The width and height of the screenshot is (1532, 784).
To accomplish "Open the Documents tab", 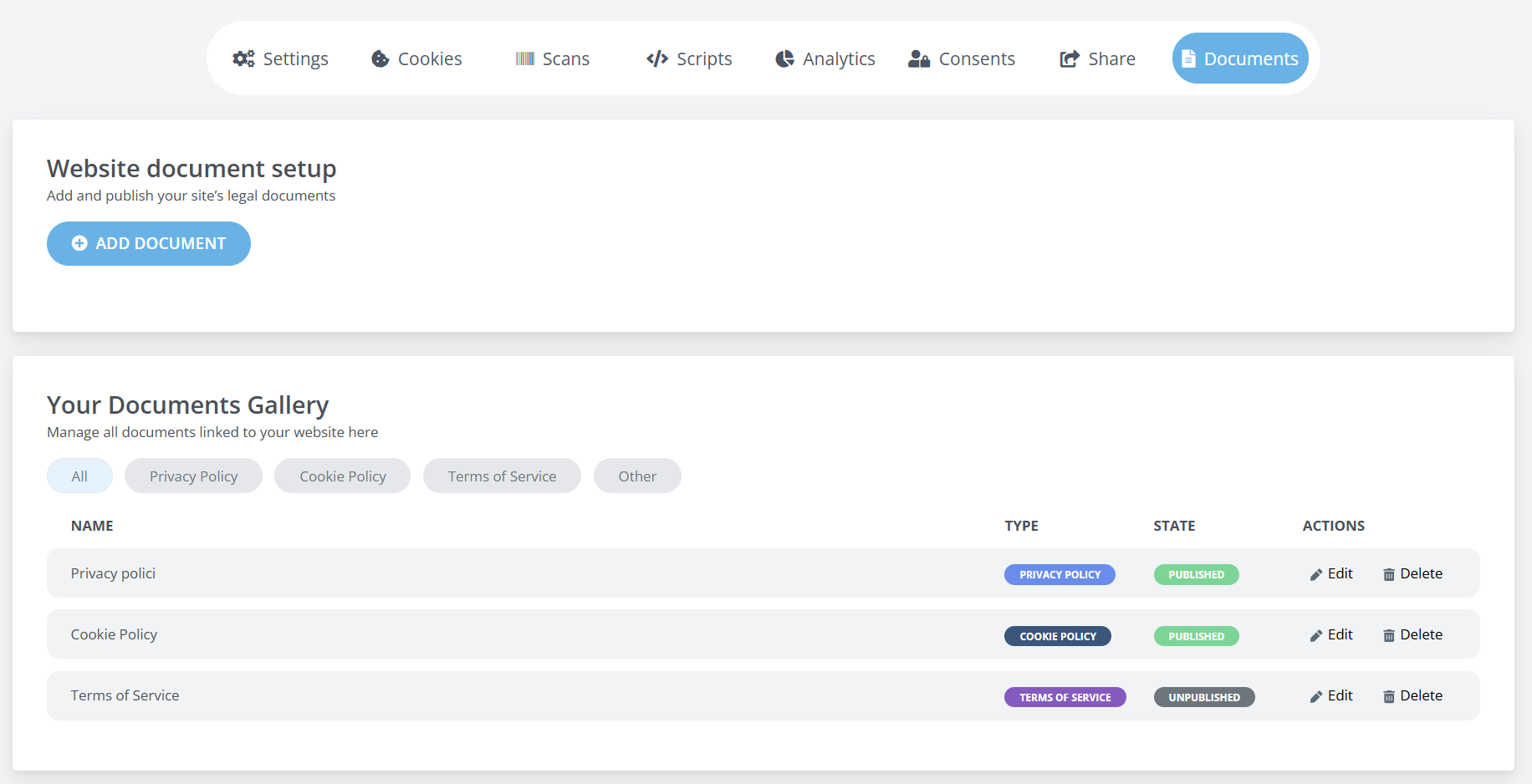I will coord(1240,59).
